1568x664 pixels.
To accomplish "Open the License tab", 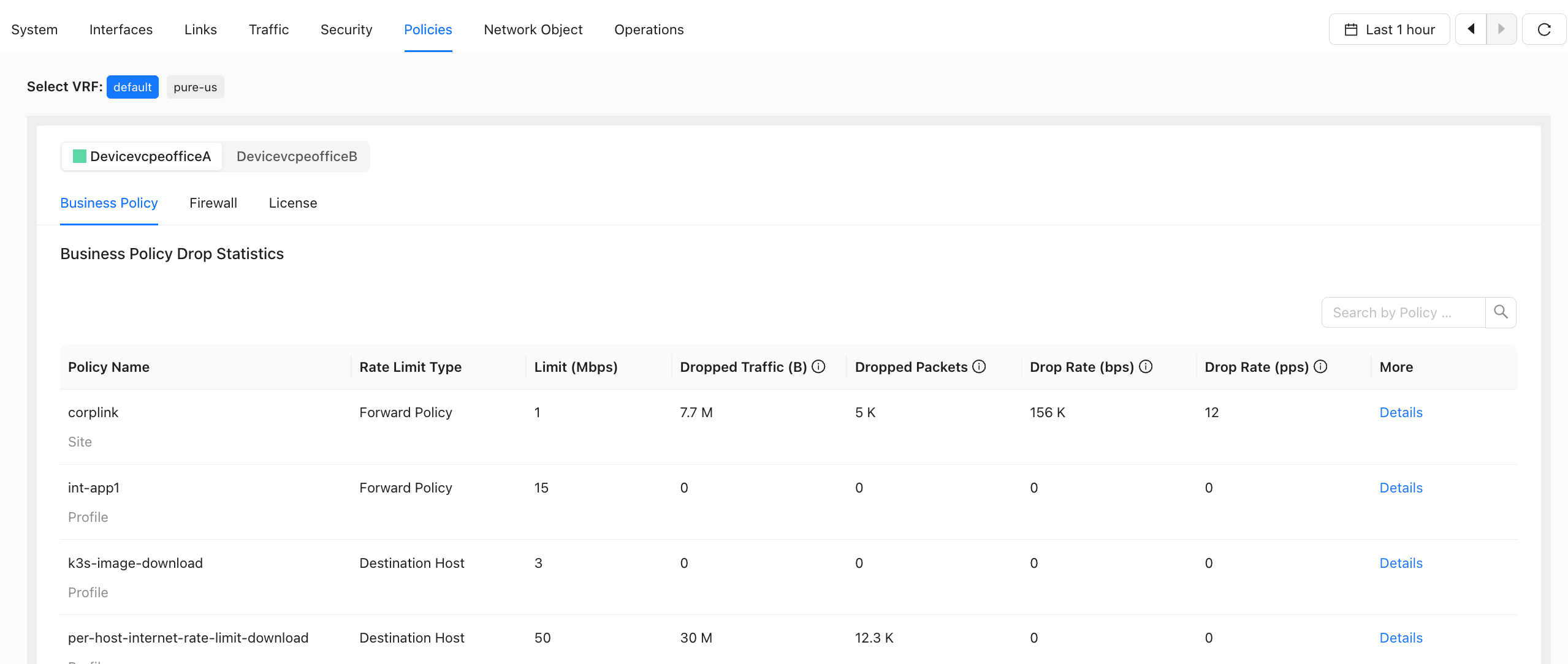I will 293,203.
